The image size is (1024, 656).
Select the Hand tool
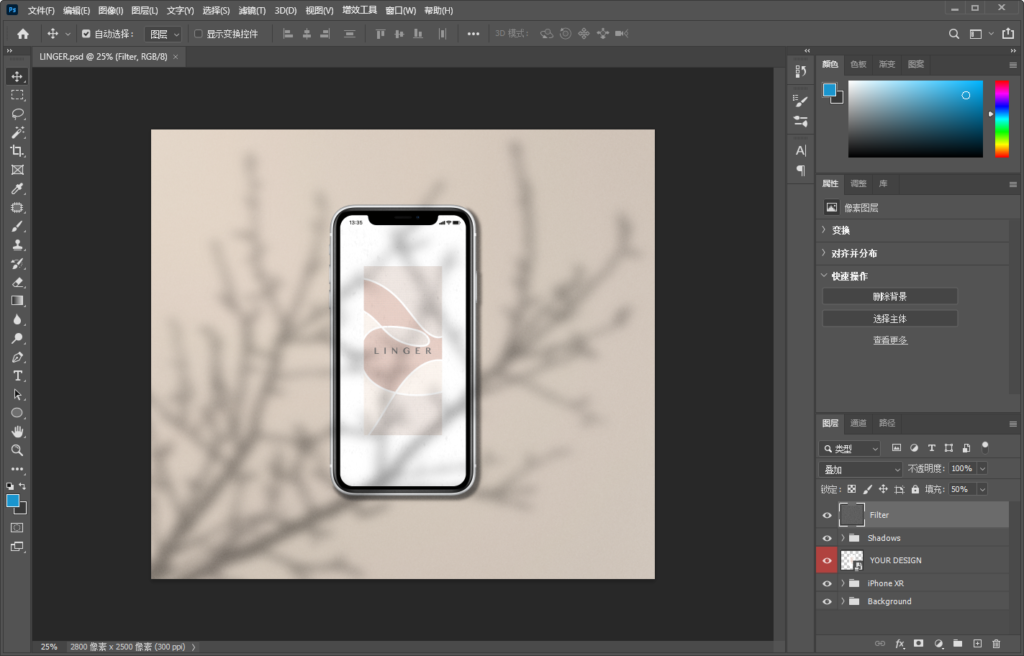(x=17, y=432)
